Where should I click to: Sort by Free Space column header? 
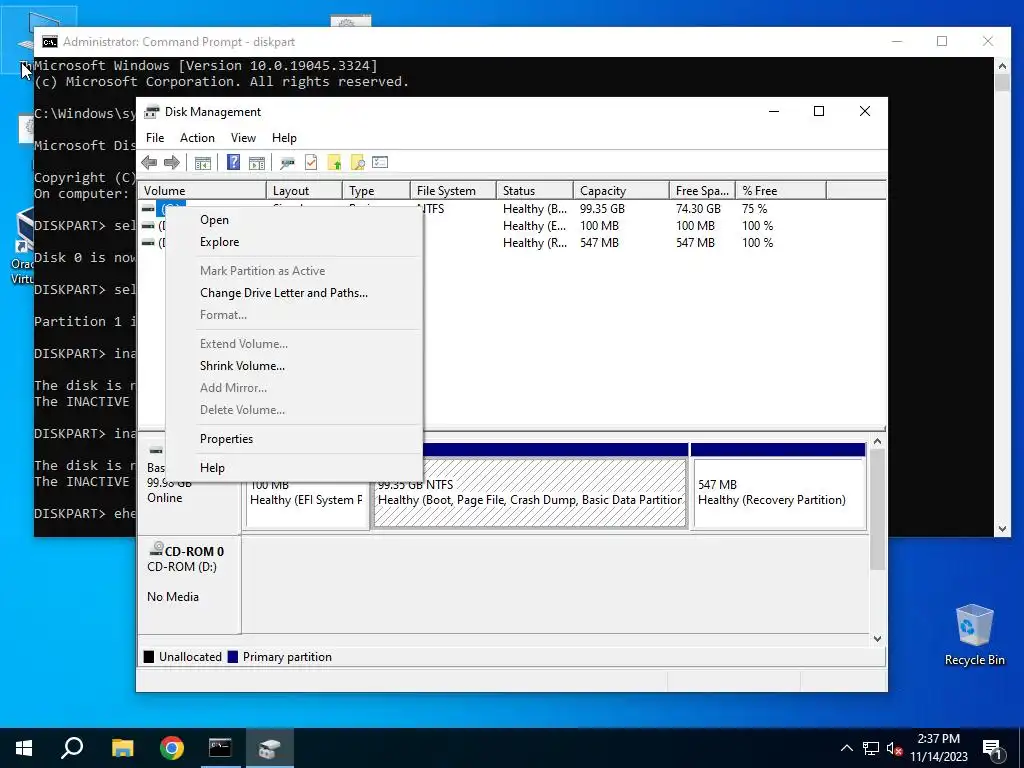(x=702, y=191)
